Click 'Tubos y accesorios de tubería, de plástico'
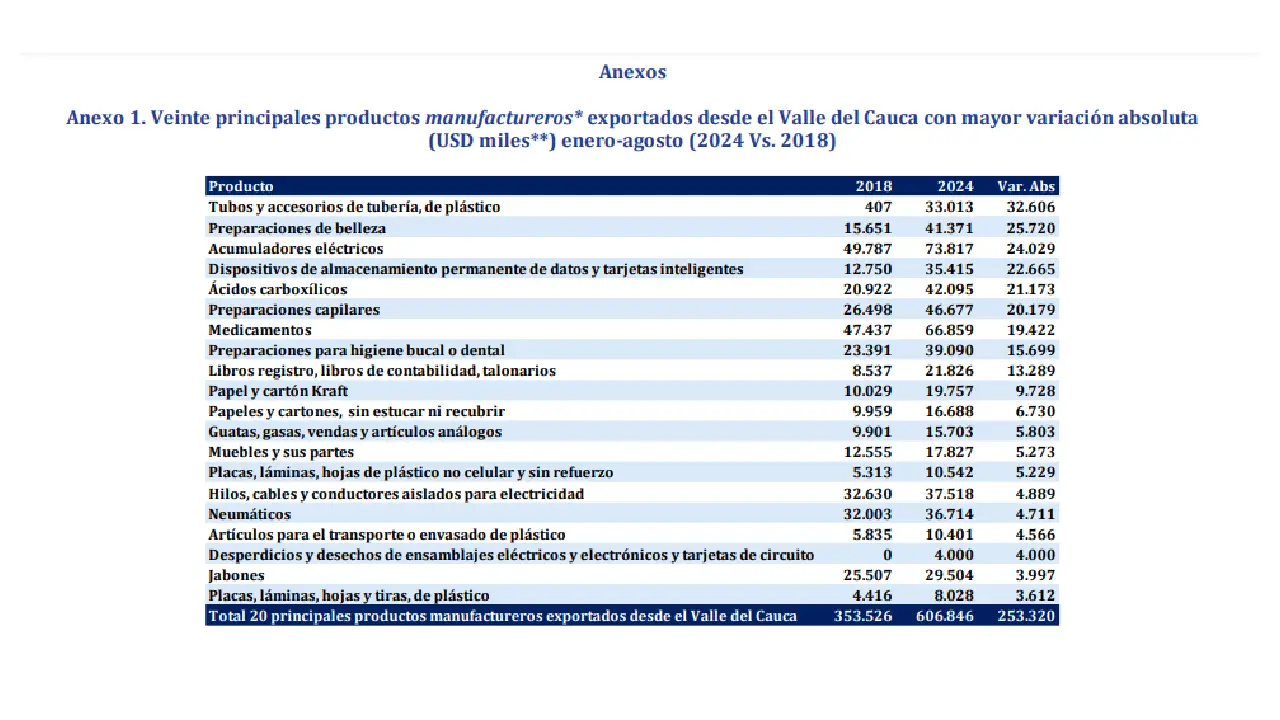The height and width of the screenshot is (720, 1280). coord(354,207)
